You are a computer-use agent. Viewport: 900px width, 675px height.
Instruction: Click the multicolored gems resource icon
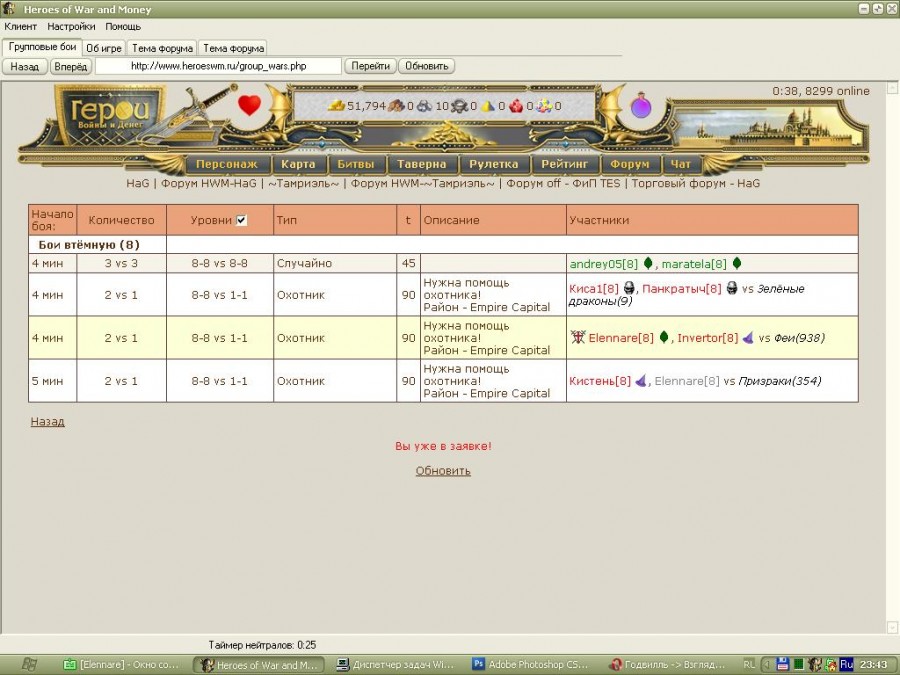544,106
